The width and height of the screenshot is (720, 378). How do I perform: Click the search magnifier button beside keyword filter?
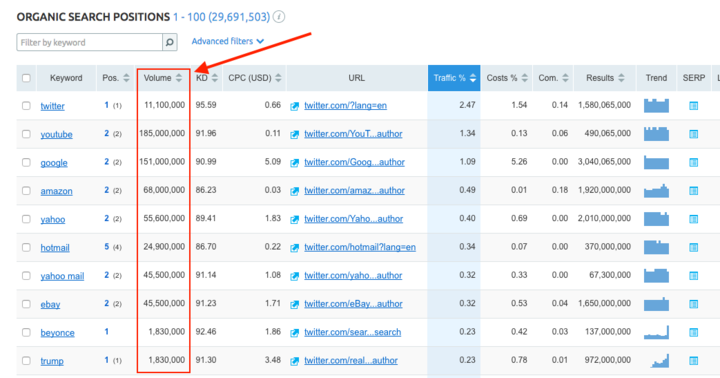169,42
